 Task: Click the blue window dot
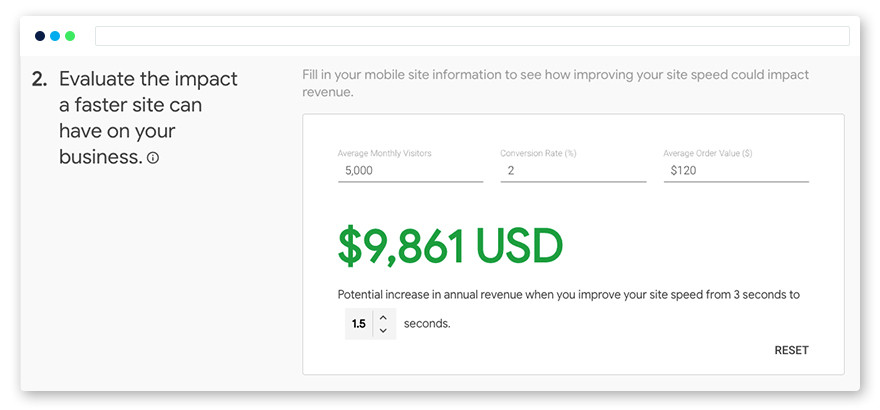tap(55, 36)
